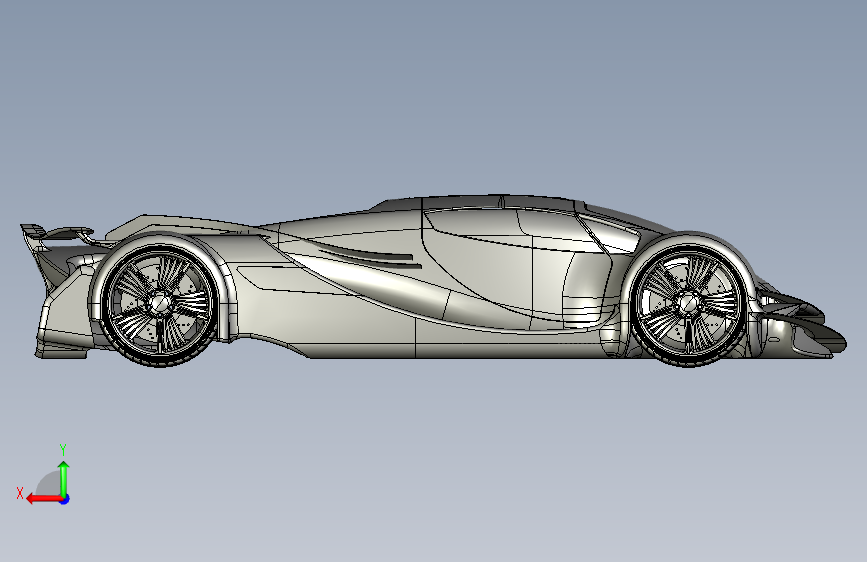The height and width of the screenshot is (562, 867).
Task: Select the front wheel rim near the nose
Action: [x=688, y=303]
